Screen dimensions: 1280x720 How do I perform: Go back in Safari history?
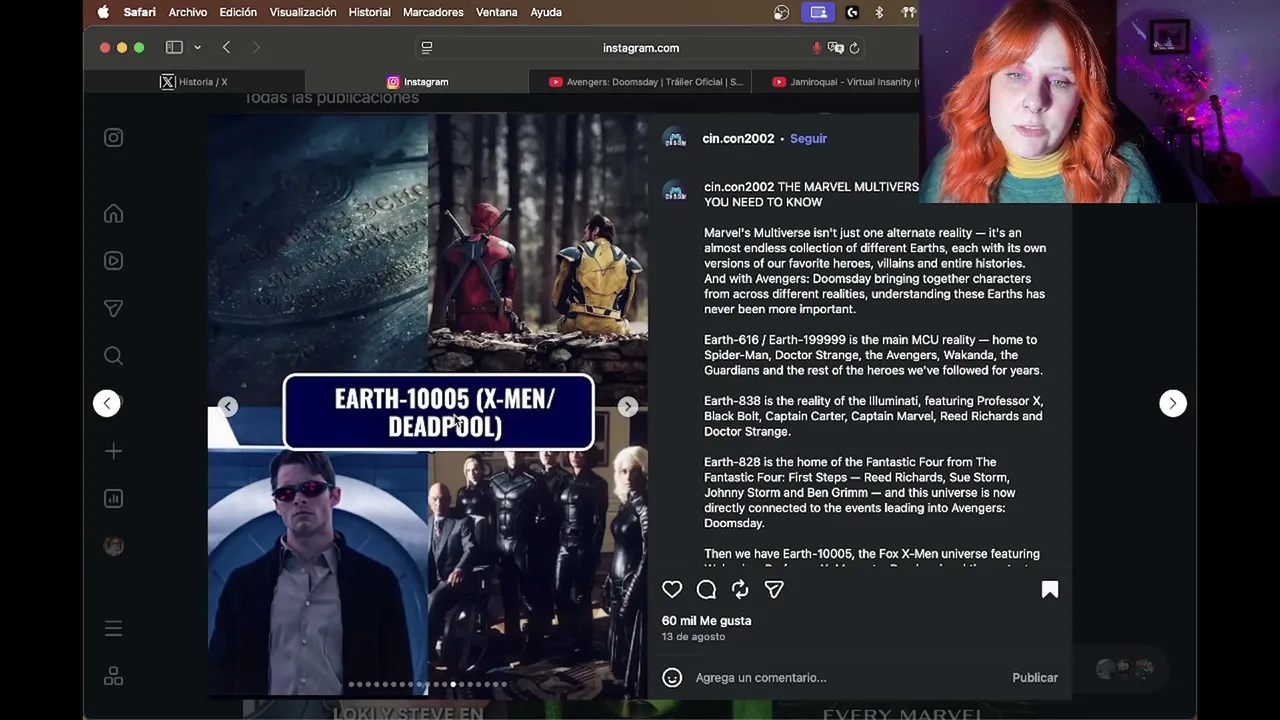pyautogui.click(x=227, y=48)
